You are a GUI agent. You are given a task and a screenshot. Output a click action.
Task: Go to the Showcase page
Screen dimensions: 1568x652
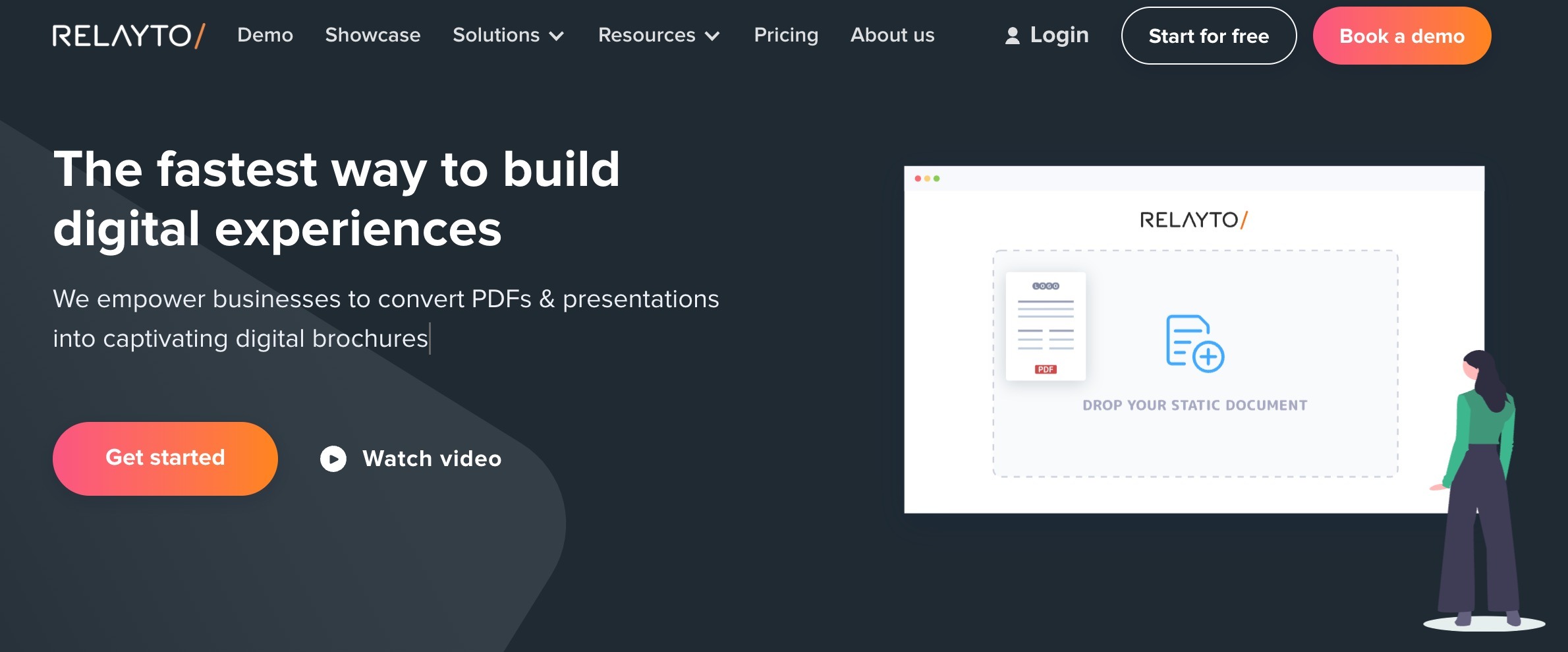(x=373, y=35)
